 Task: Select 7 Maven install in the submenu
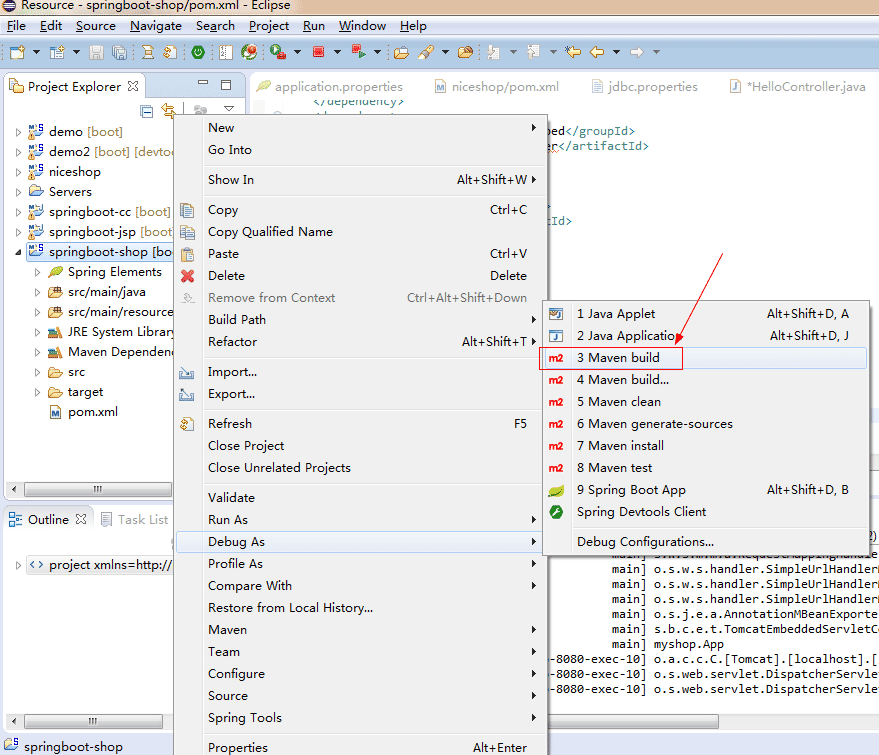point(620,446)
